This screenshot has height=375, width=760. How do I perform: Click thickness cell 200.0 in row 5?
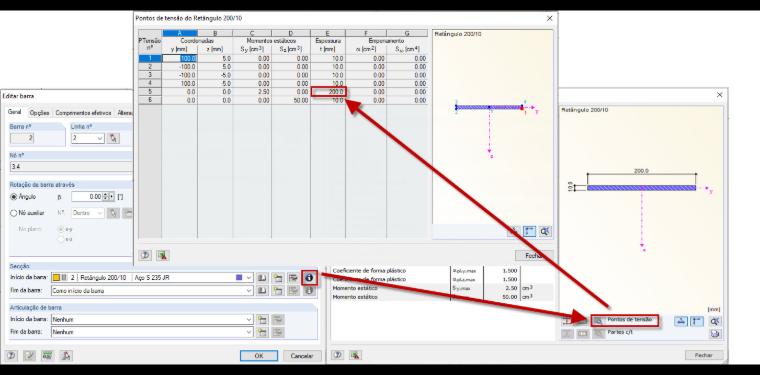tap(329, 92)
